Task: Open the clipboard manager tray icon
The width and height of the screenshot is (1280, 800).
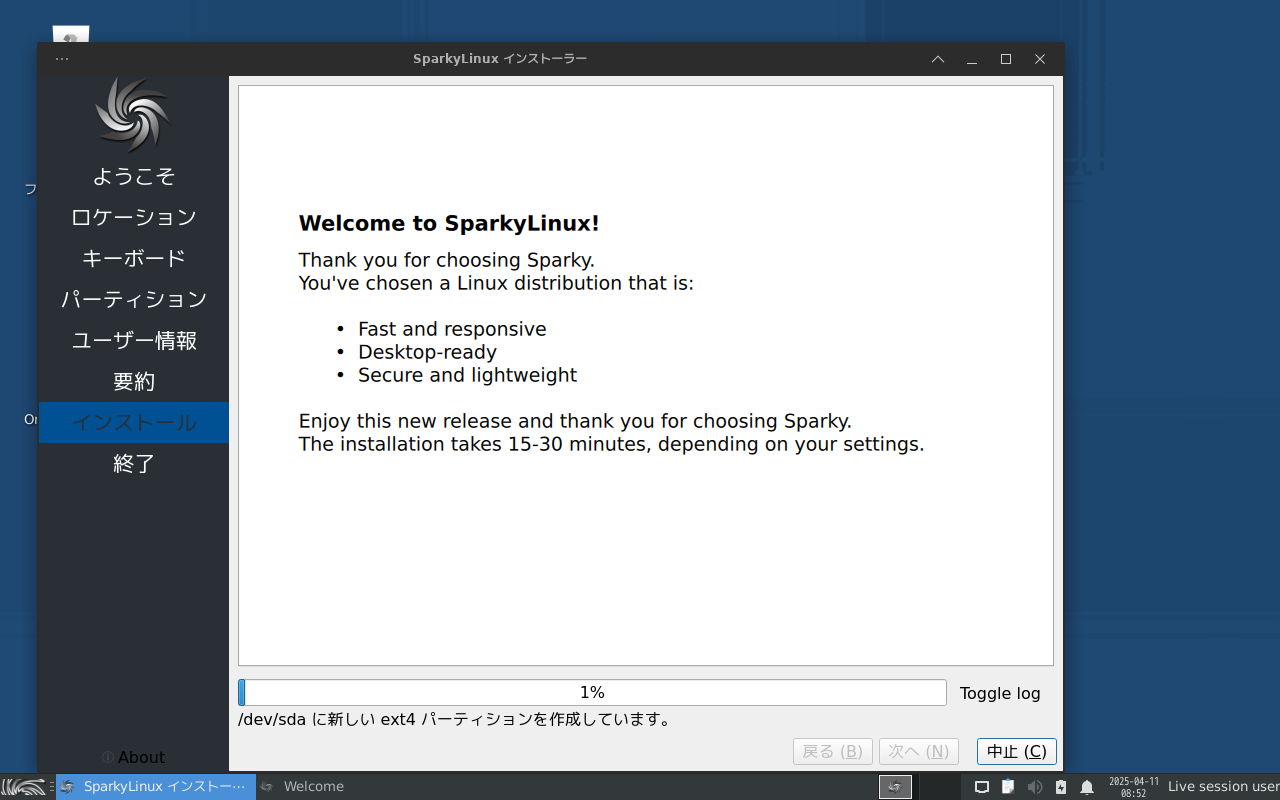Action: point(1008,787)
